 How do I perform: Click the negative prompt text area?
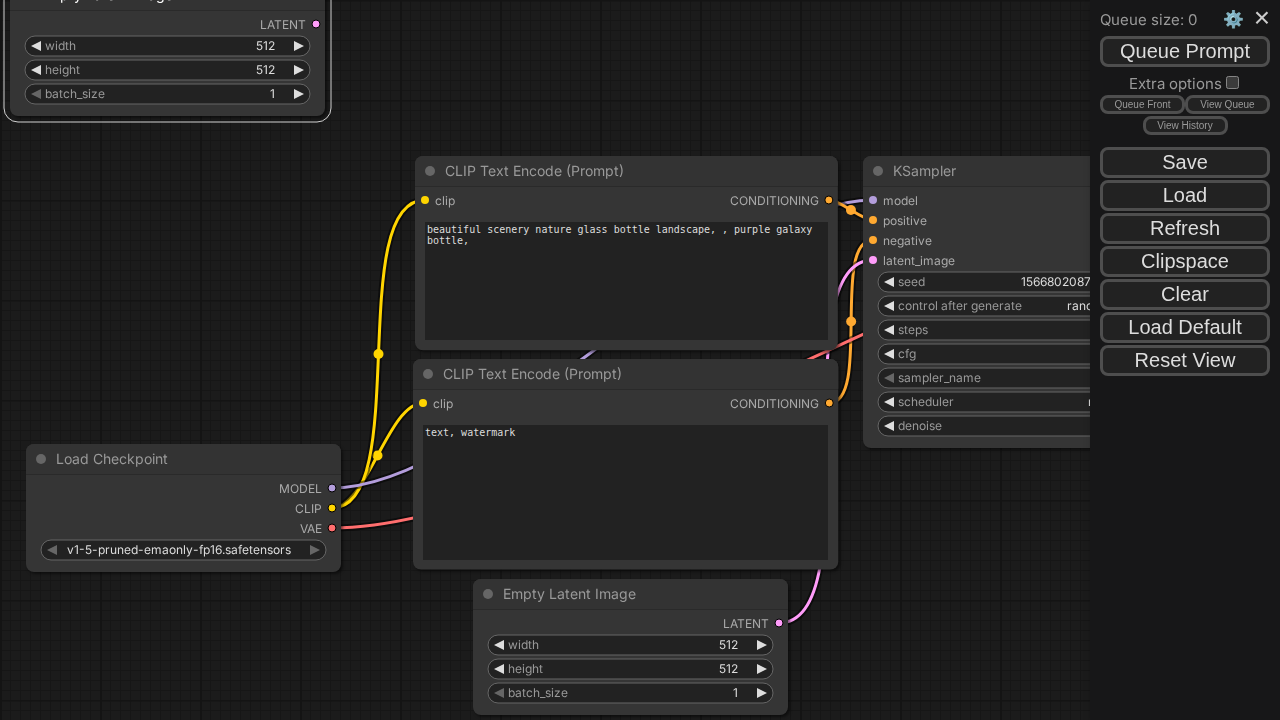[x=625, y=492]
